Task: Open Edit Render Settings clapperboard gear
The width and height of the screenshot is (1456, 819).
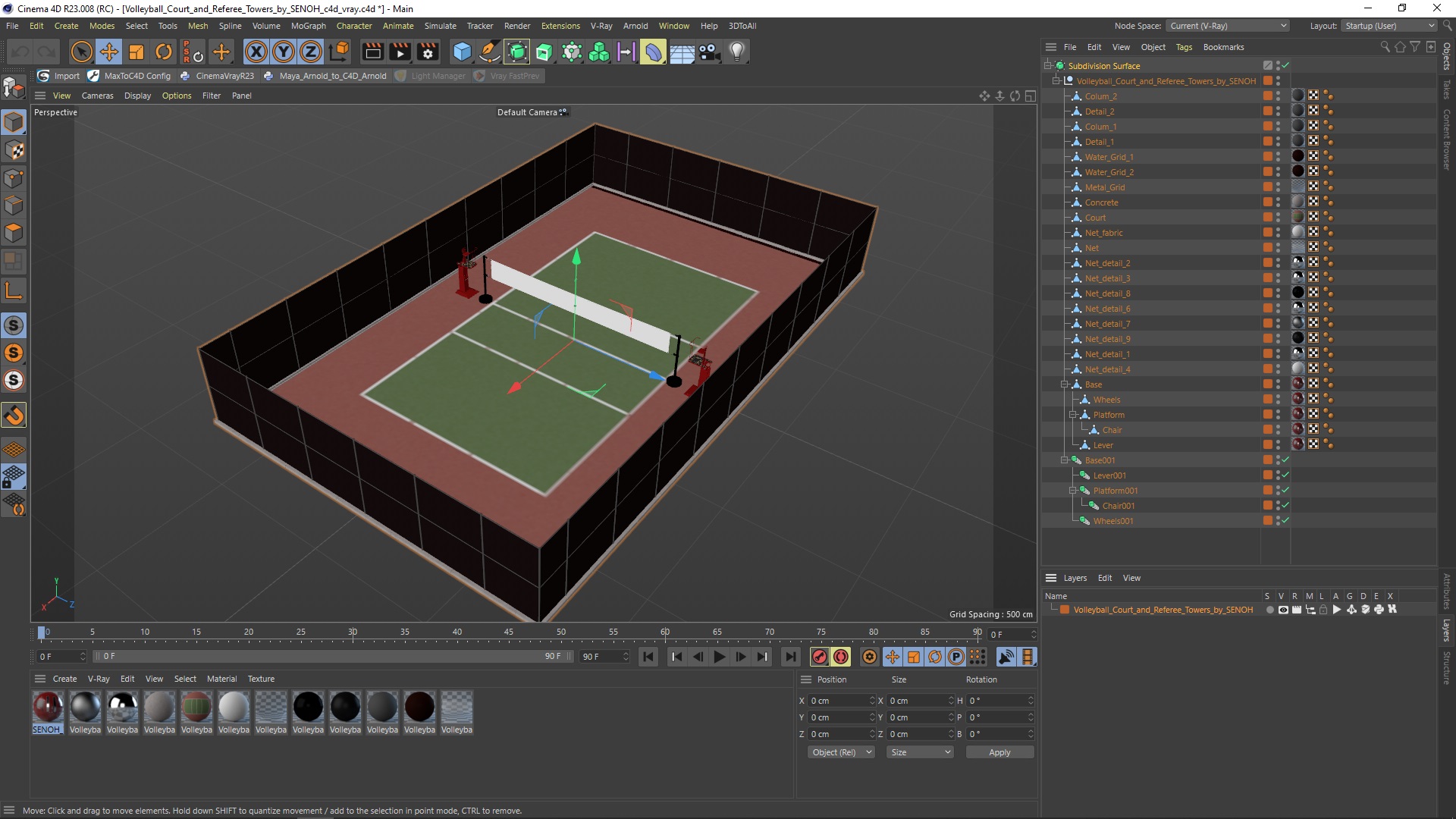Action: [x=428, y=52]
